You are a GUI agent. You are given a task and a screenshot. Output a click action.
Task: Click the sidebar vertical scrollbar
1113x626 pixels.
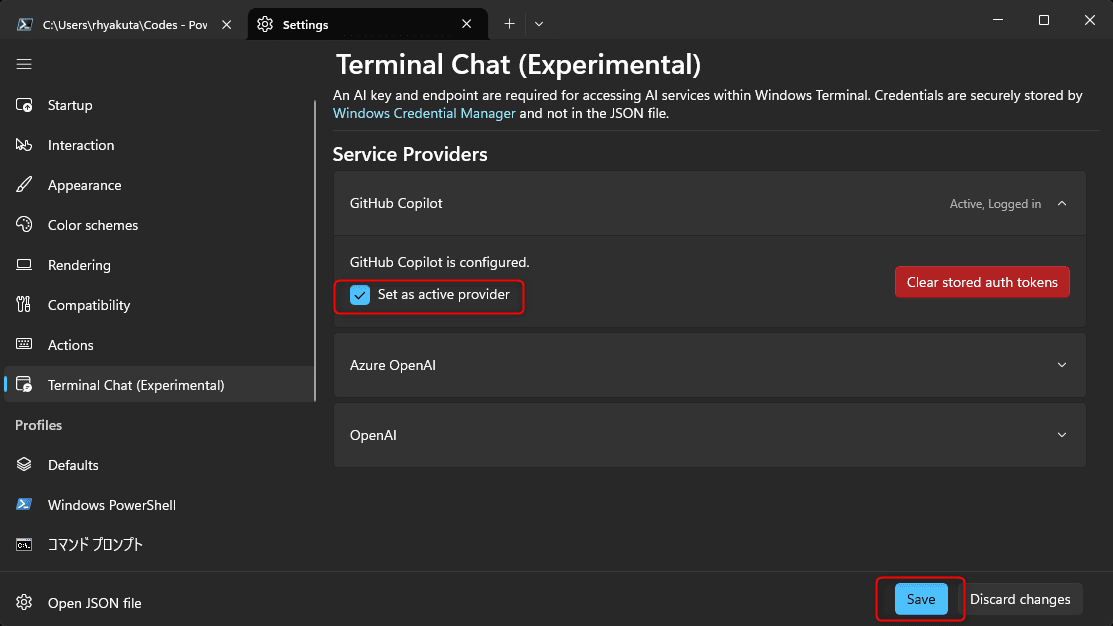point(315,250)
